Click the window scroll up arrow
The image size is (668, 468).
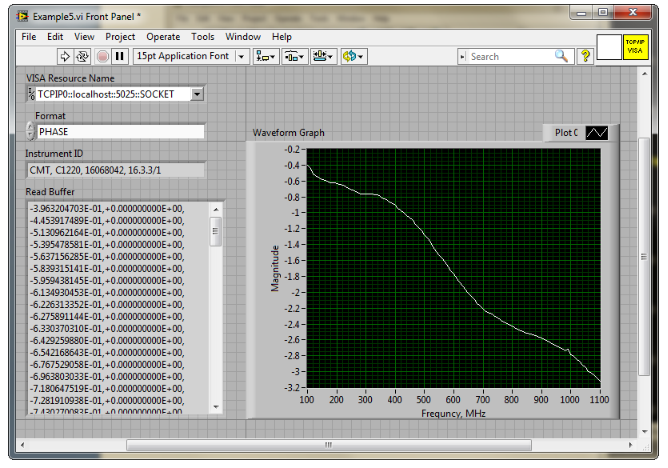click(x=644, y=74)
